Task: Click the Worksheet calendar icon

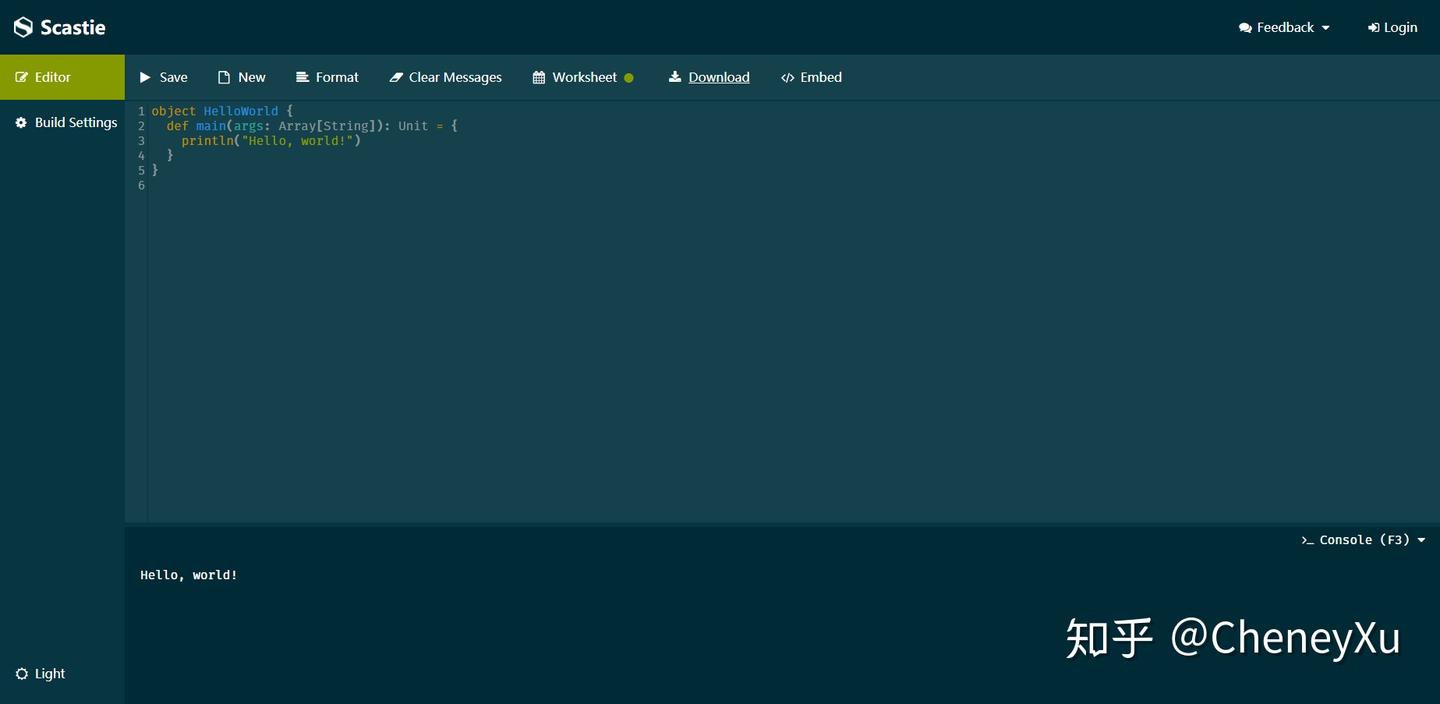Action: pyautogui.click(x=538, y=77)
